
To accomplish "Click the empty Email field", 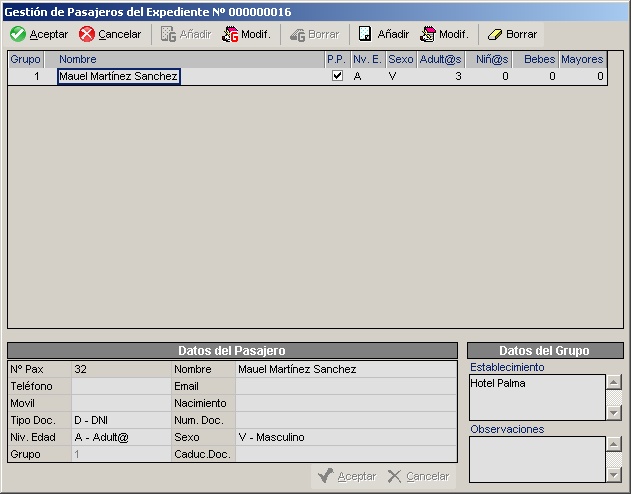I will [x=346, y=386].
